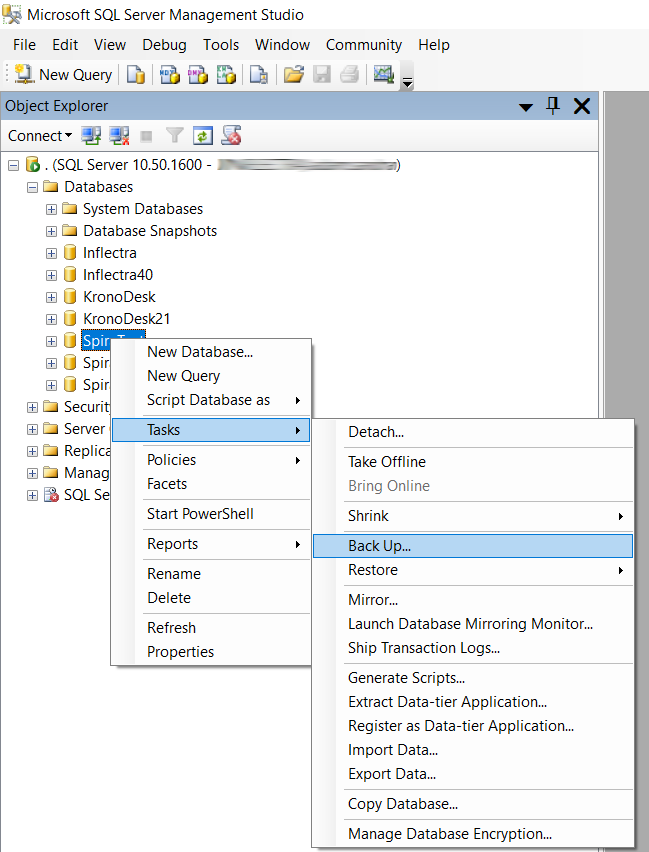Click the Analysis Services MDX Query icon

[170, 75]
